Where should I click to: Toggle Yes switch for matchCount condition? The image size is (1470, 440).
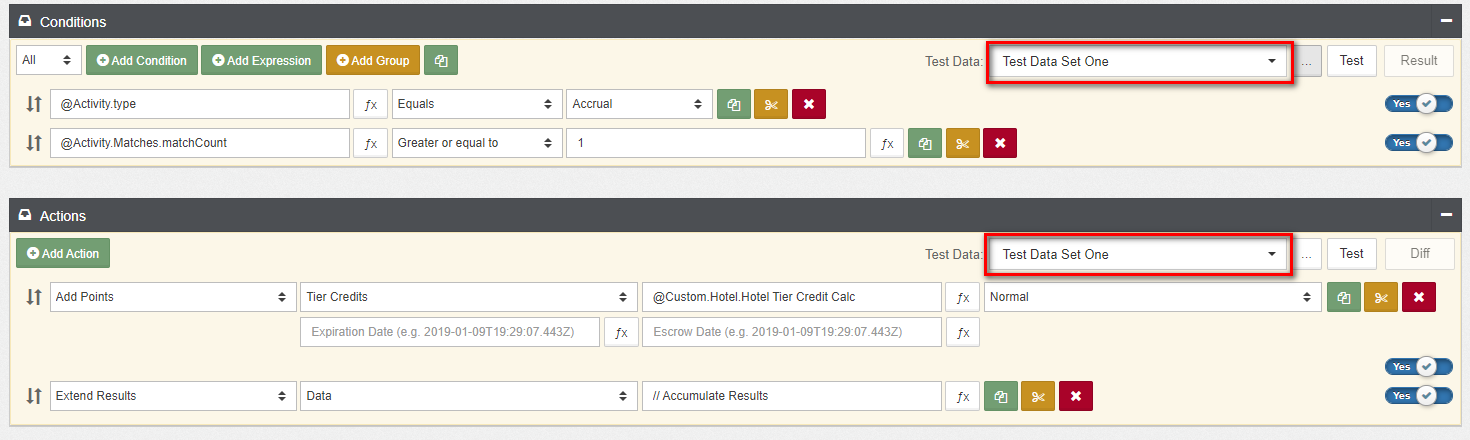pos(1417,143)
